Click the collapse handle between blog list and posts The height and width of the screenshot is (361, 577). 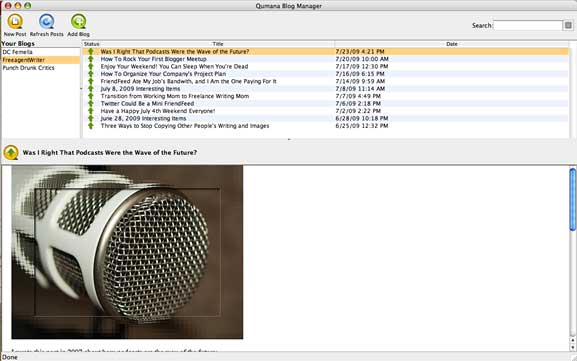point(81,89)
